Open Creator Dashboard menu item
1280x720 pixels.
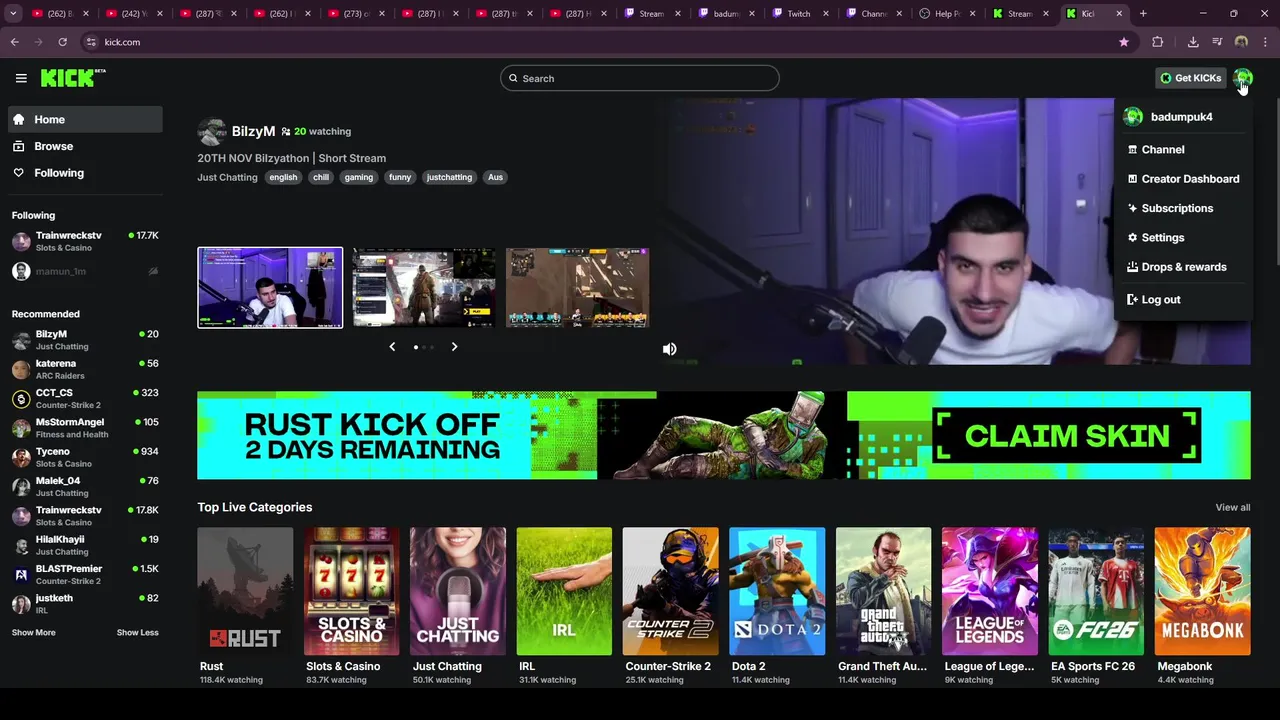pyautogui.click(x=1183, y=179)
